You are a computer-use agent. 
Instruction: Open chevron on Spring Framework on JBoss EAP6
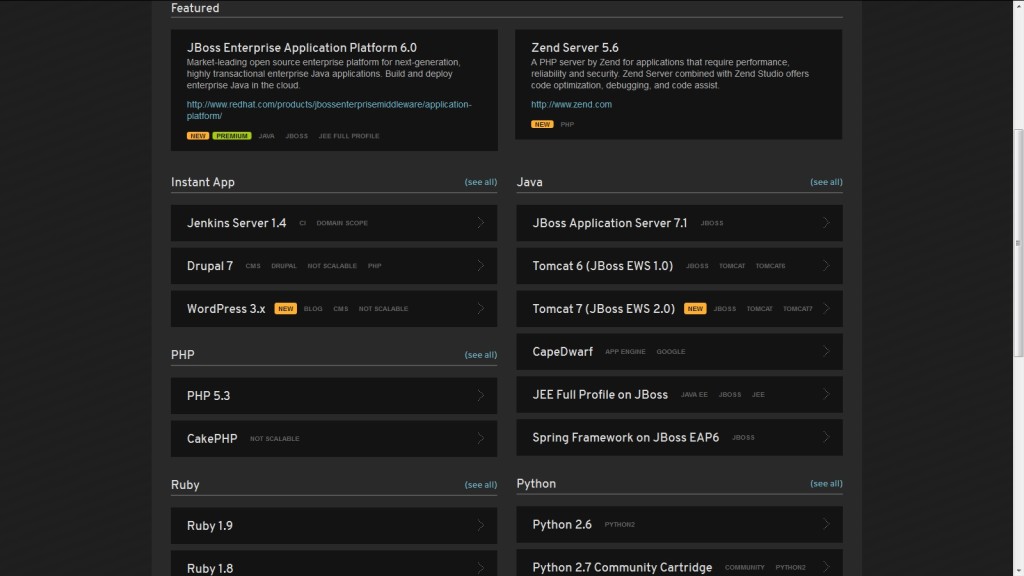826,437
